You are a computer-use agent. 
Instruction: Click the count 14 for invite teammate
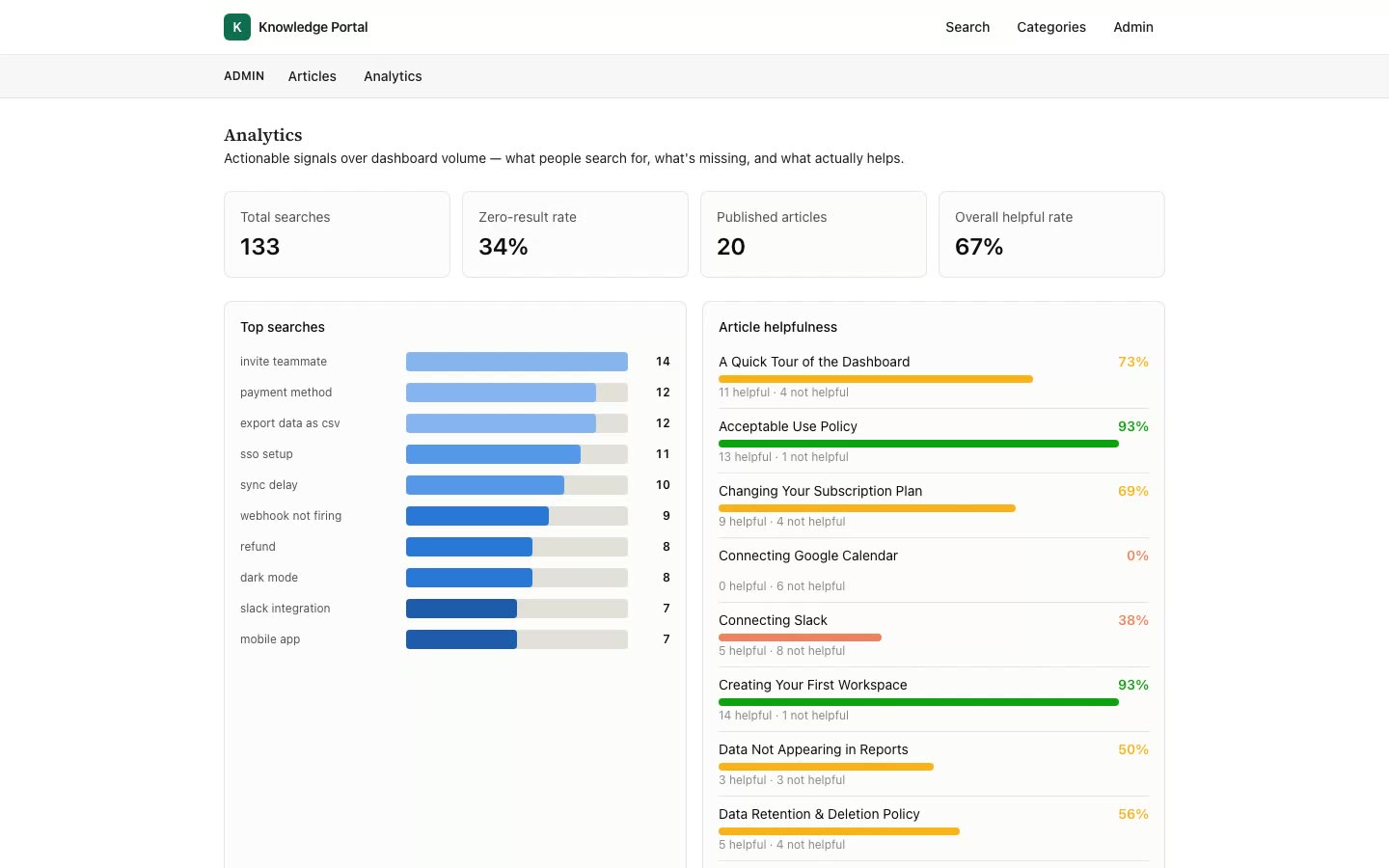(663, 362)
